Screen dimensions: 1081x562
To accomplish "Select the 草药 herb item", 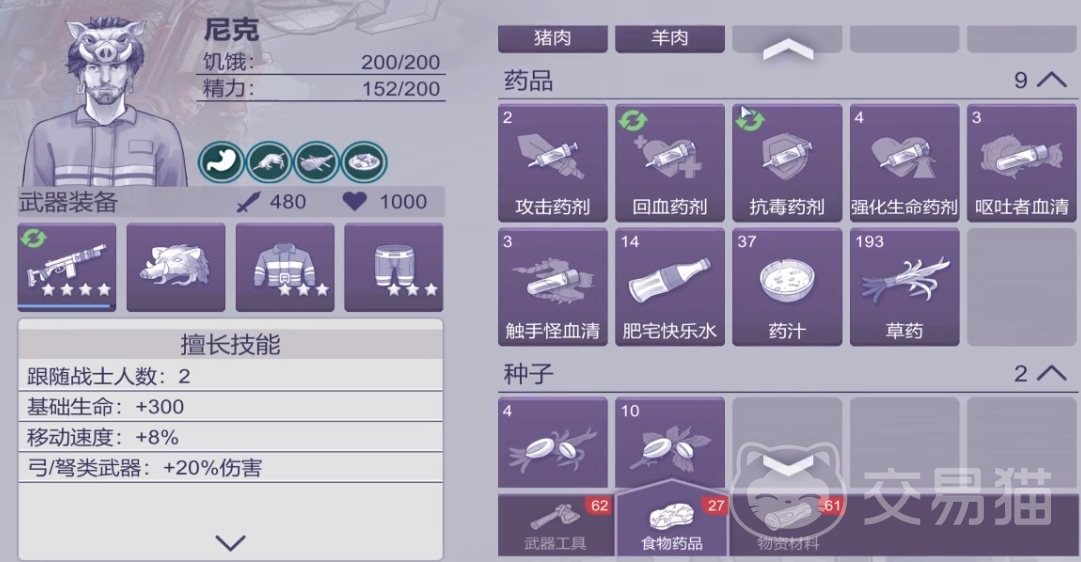I will pos(904,287).
